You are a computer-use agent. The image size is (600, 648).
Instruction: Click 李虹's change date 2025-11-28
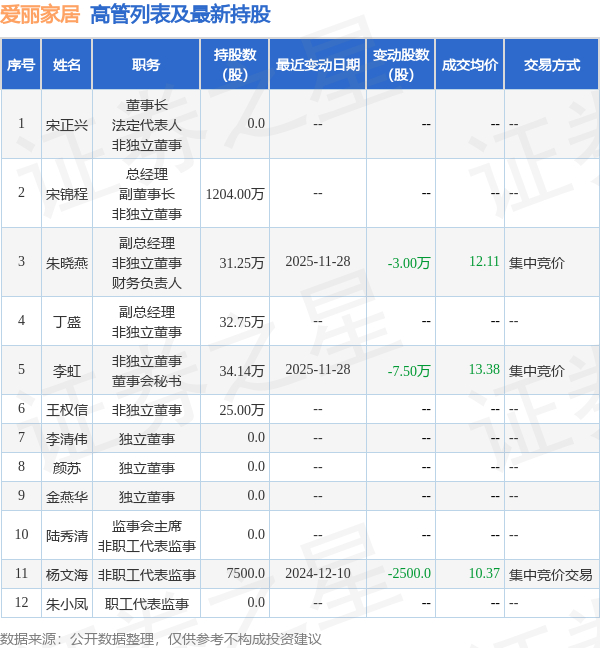318,369
